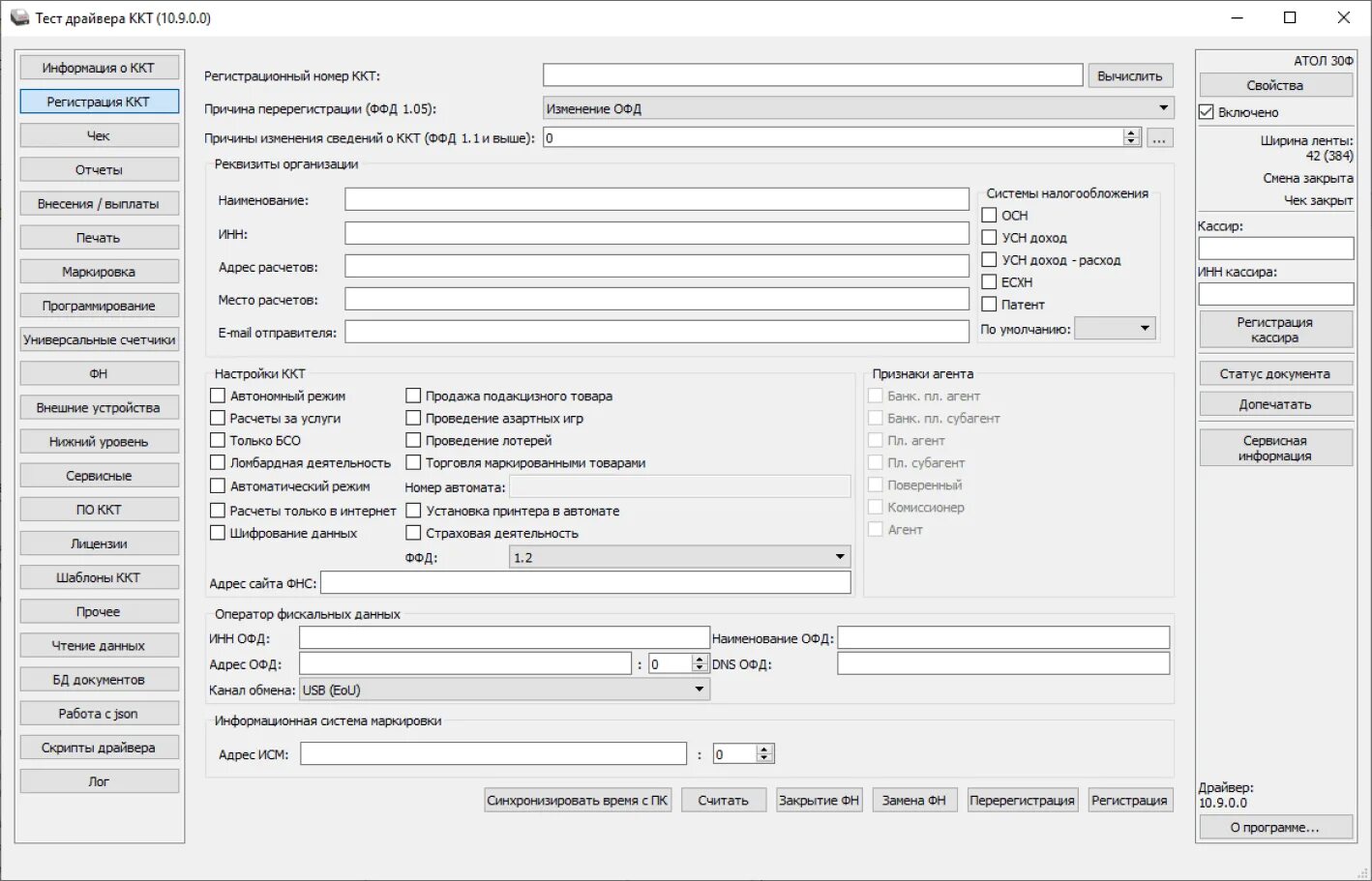Click the Адрес ИСМ field

tap(493, 754)
